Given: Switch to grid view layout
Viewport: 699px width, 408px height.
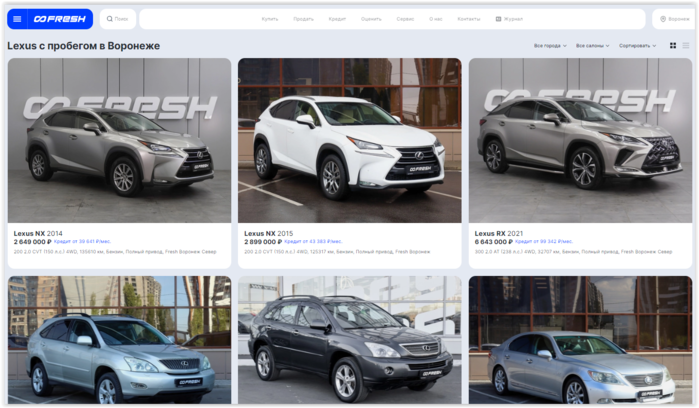Looking at the screenshot, I should pos(673,45).
